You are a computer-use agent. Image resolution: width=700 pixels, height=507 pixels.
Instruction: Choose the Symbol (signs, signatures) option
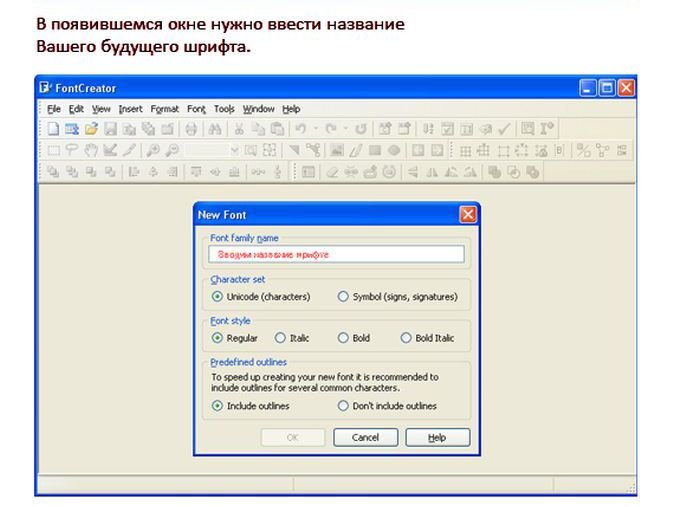343,297
